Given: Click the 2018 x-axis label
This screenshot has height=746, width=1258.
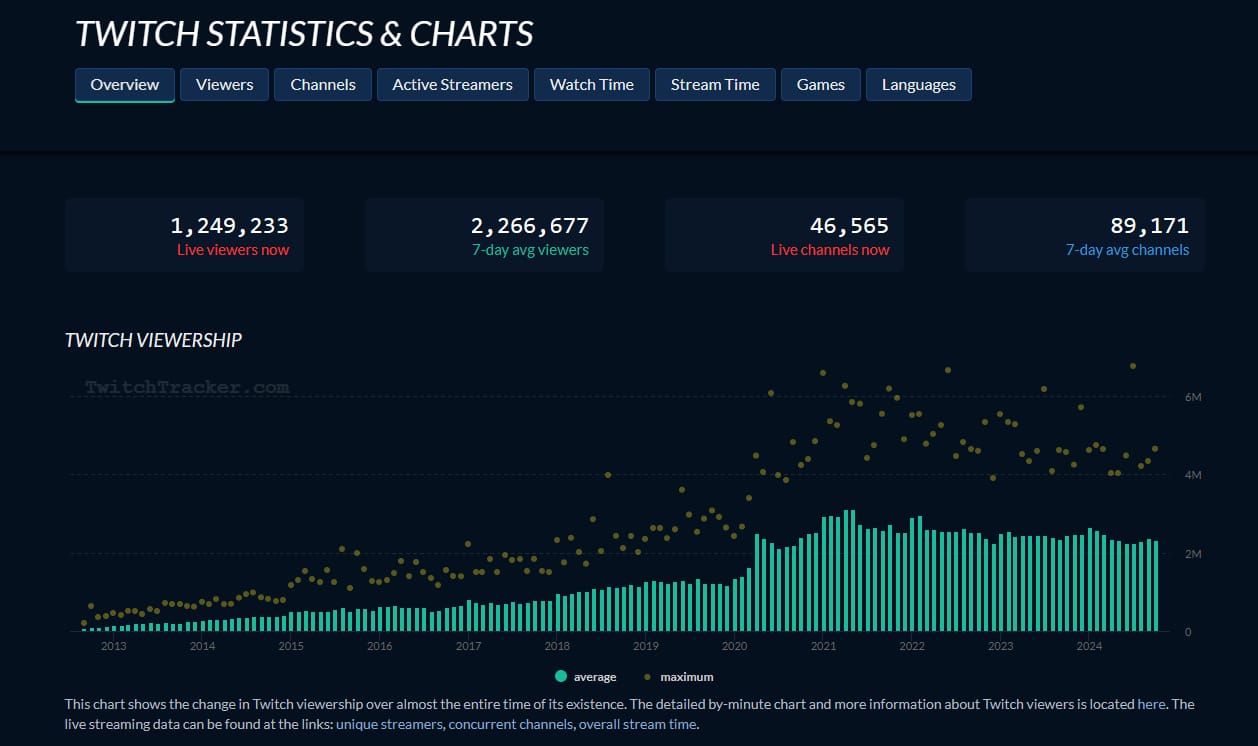Looking at the screenshot, I should (x=557, y=646).
